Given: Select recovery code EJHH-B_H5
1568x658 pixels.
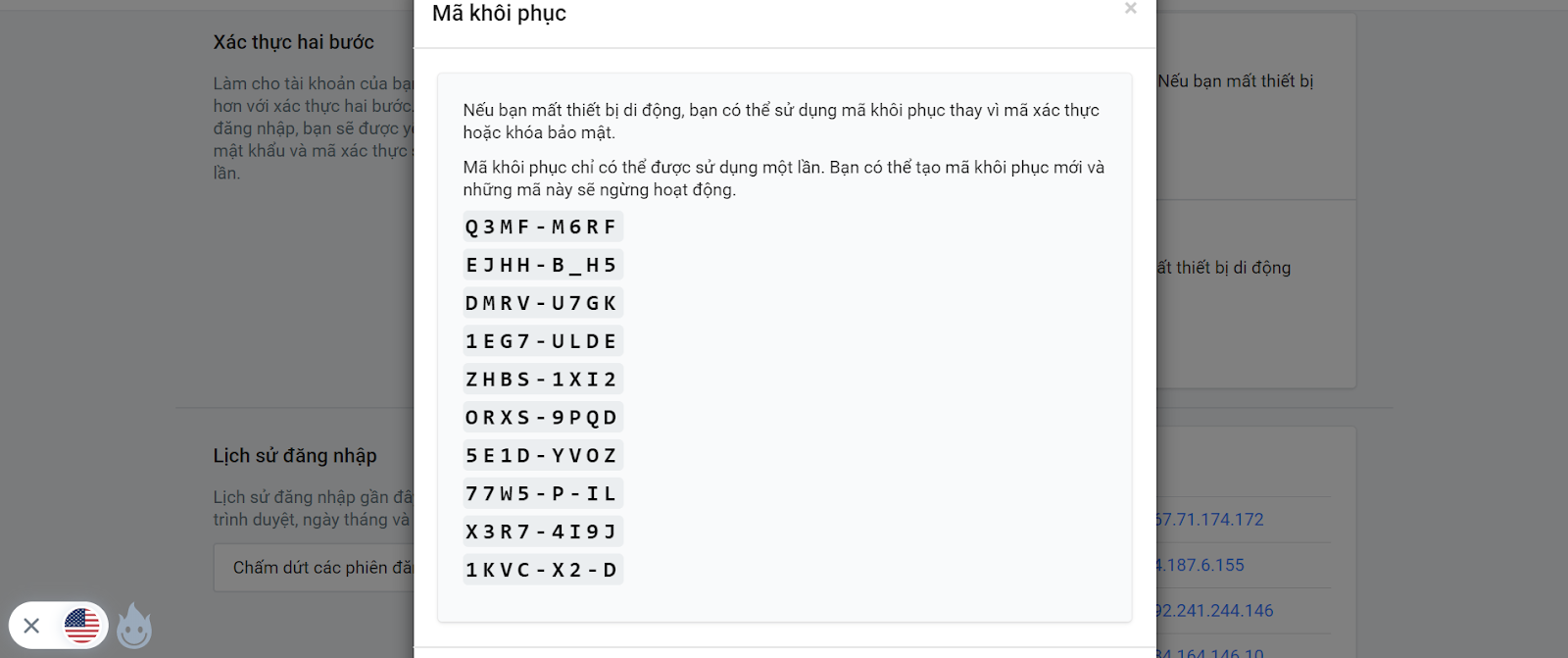Looking at the screenshot, I should (541, 266).
